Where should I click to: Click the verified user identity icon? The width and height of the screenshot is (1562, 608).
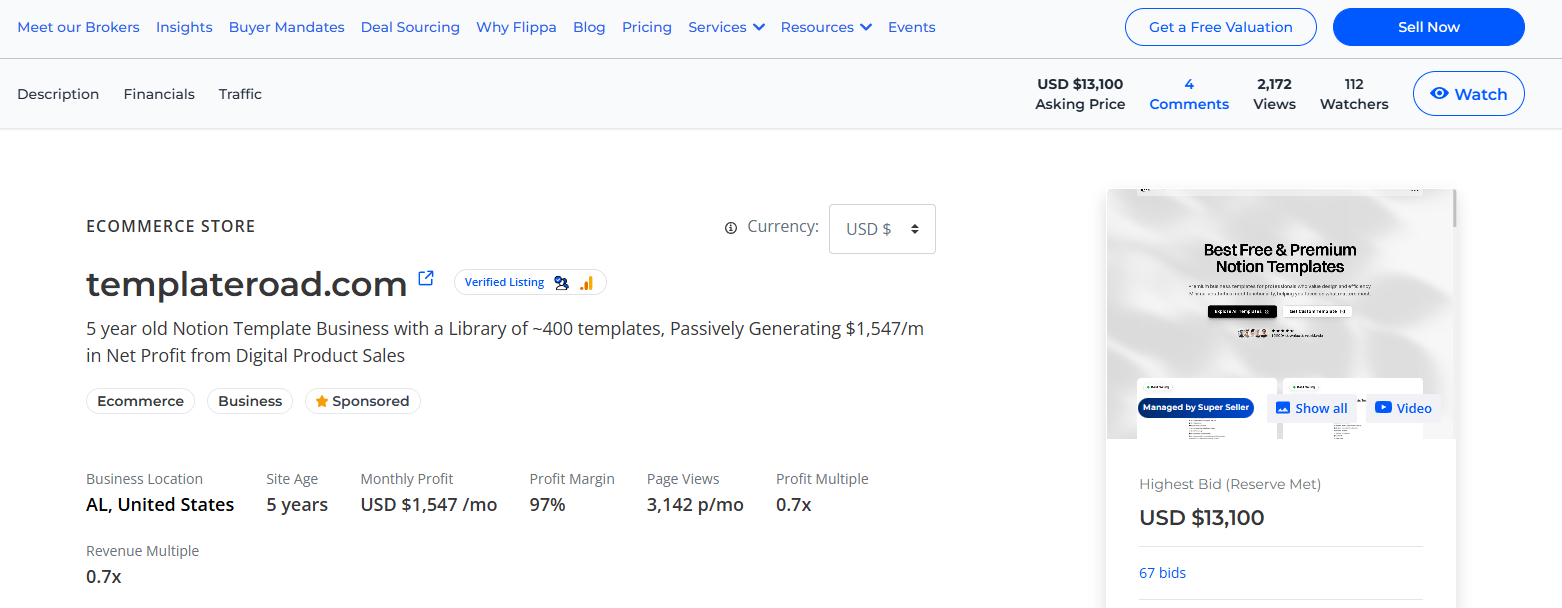[x=562, y=283]
